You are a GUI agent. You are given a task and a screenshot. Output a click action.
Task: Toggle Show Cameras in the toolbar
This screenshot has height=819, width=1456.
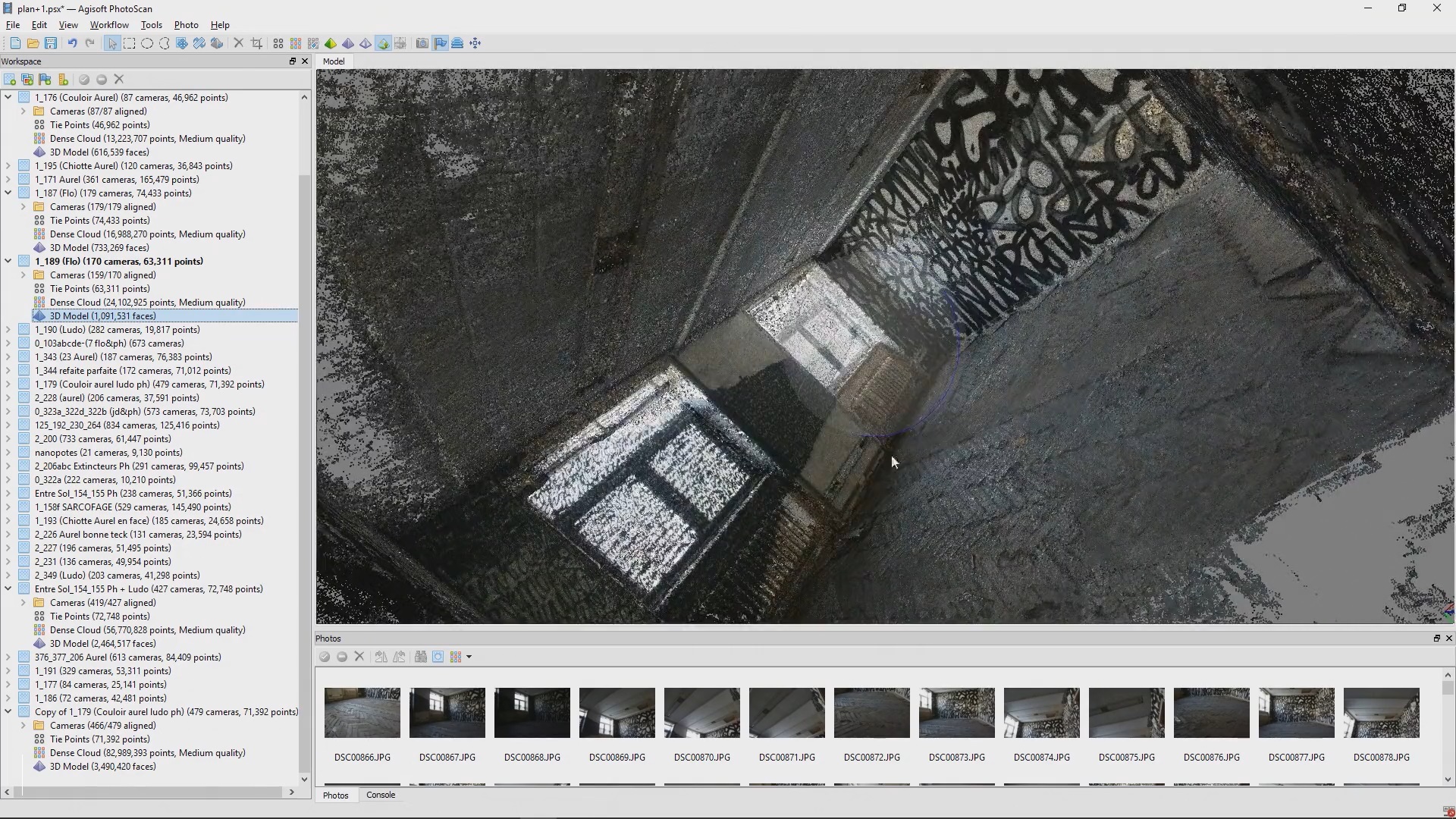click(422, 43)
